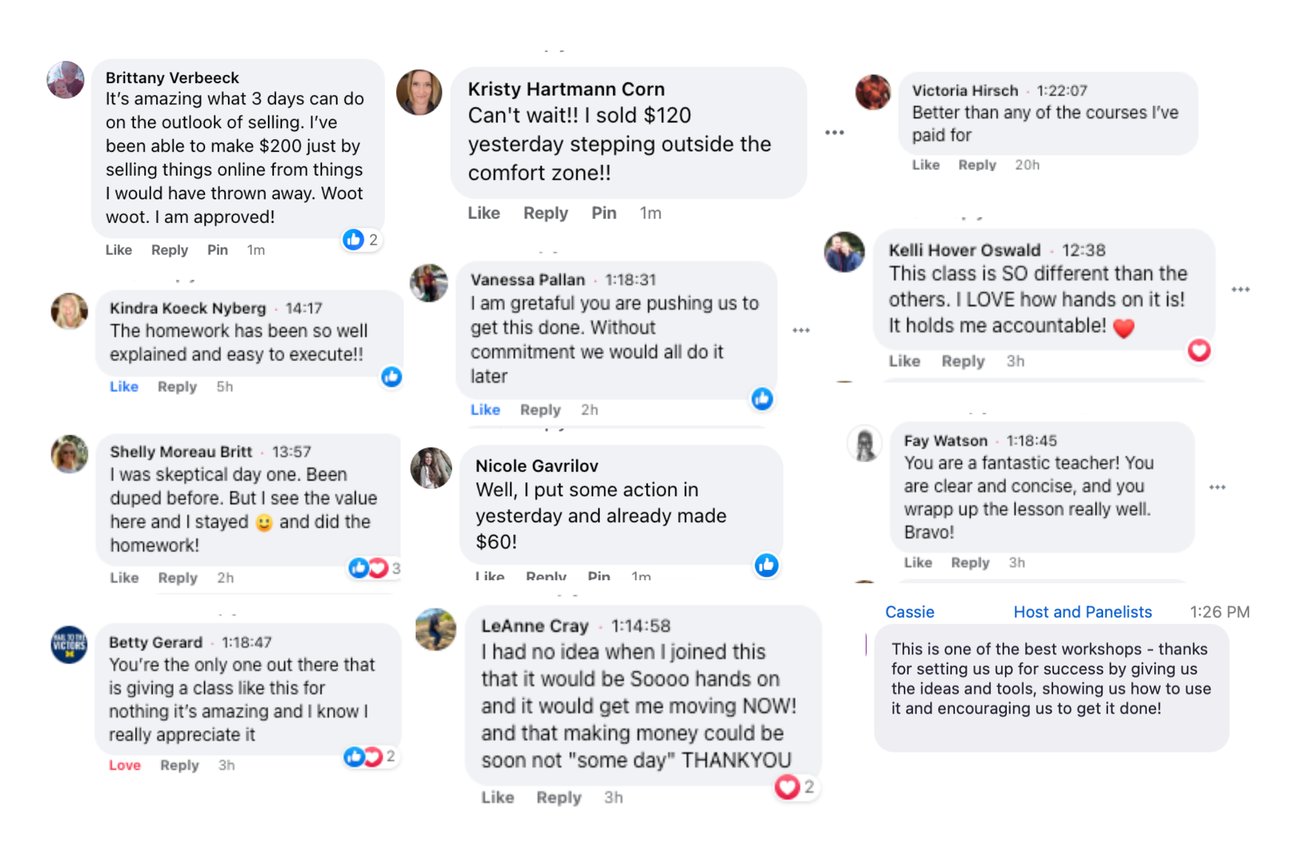Click like reaction on Kindra Koeck Nyberg's comment

[x=391, y=376]
